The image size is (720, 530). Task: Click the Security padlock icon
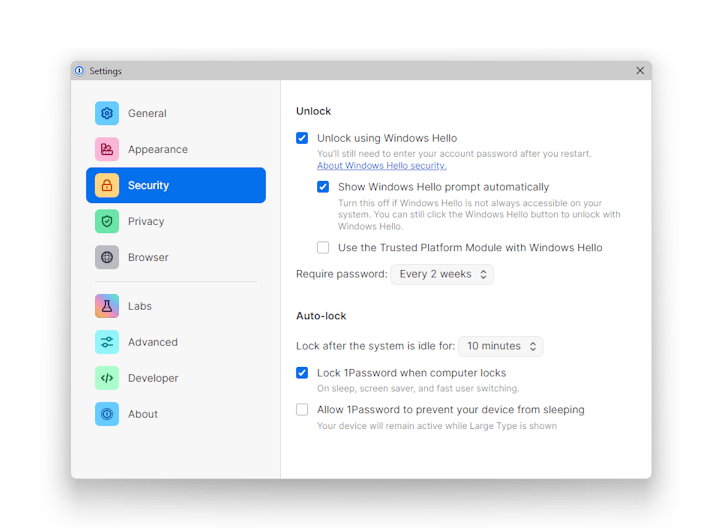coord(107,185)
